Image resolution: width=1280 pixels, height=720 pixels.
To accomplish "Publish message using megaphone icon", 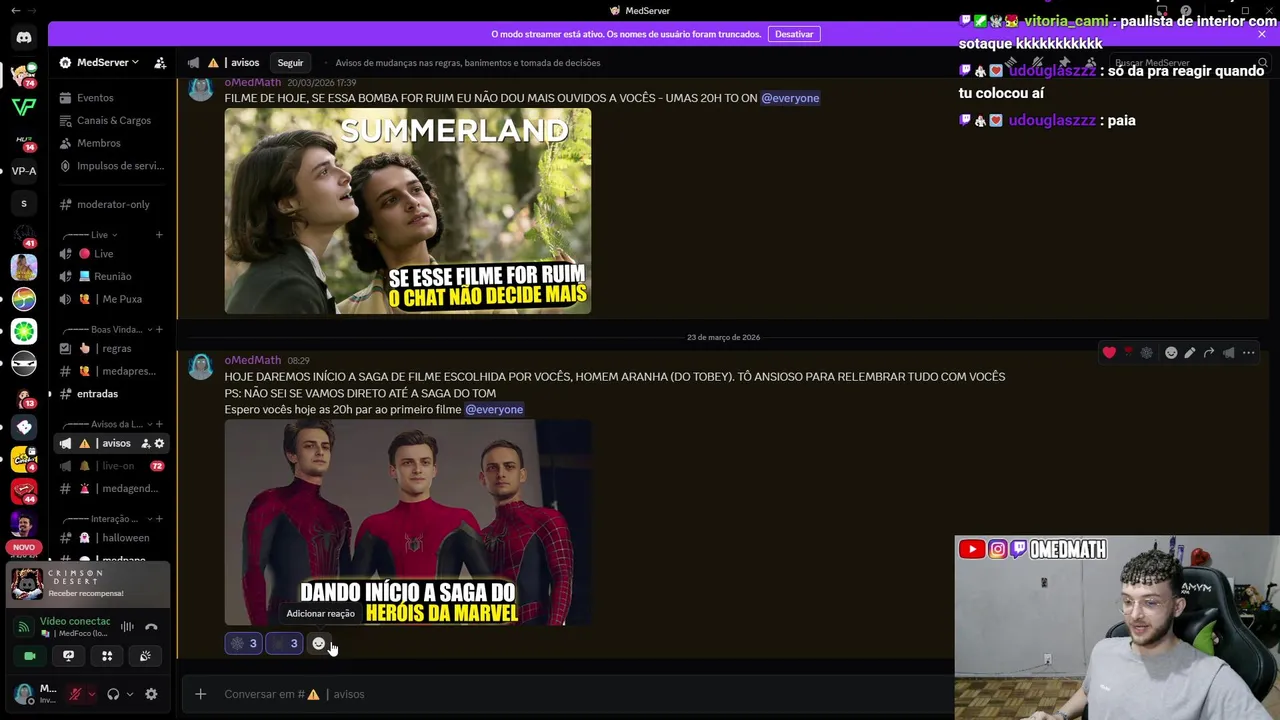I will pos(1228,352).
